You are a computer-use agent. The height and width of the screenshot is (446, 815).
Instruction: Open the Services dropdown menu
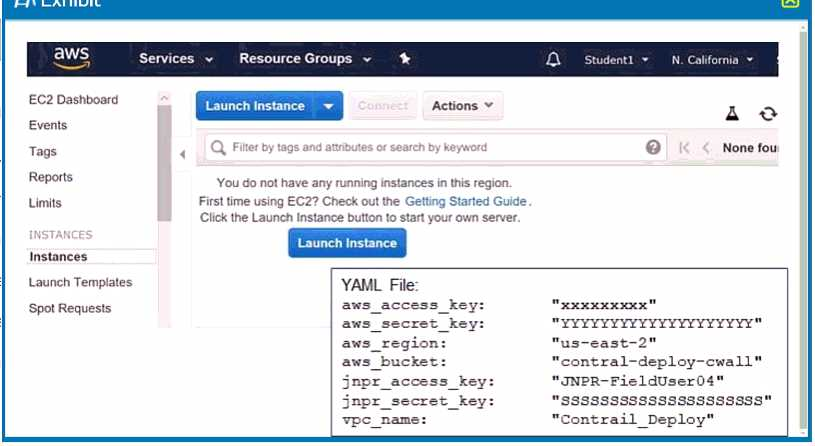[176, 59]
